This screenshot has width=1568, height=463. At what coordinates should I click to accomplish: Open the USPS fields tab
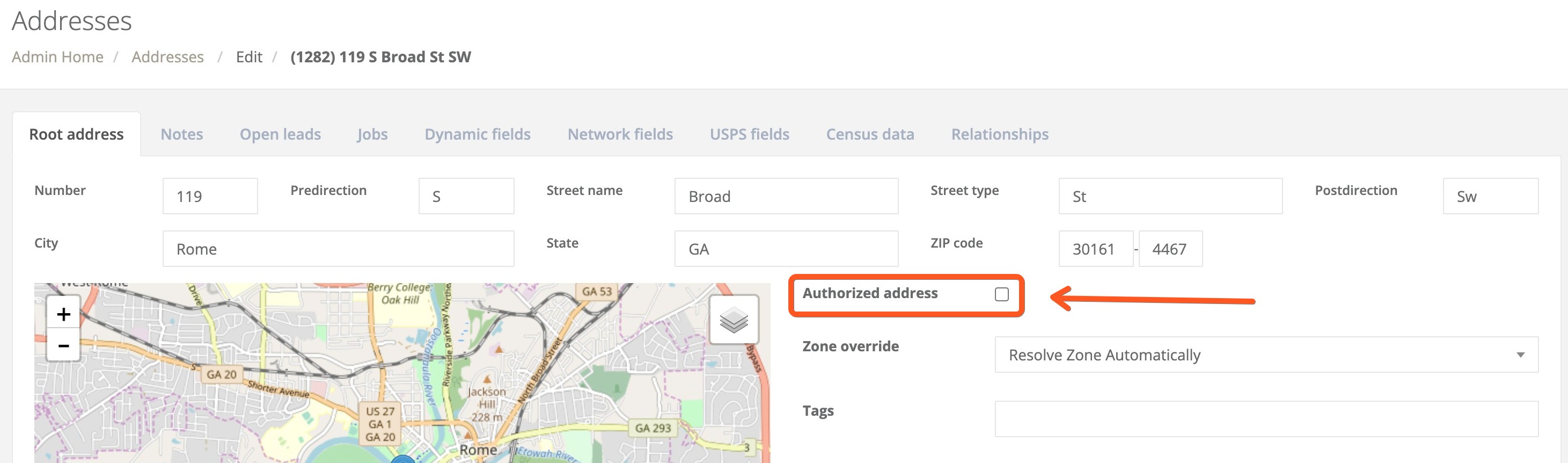[x=749, y=134]
